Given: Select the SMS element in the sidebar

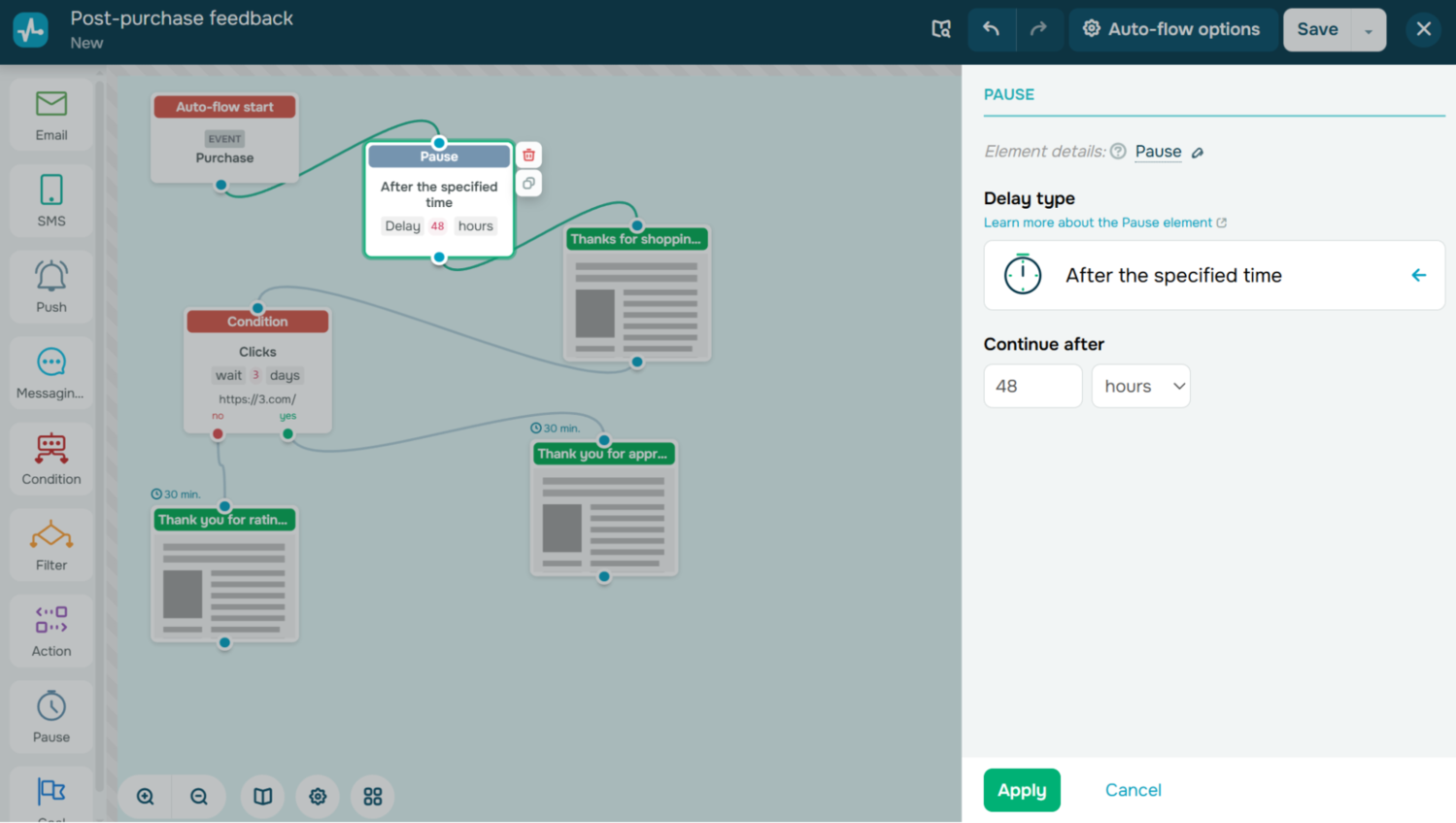Looking at the screenshot, I should click(51, 201).
